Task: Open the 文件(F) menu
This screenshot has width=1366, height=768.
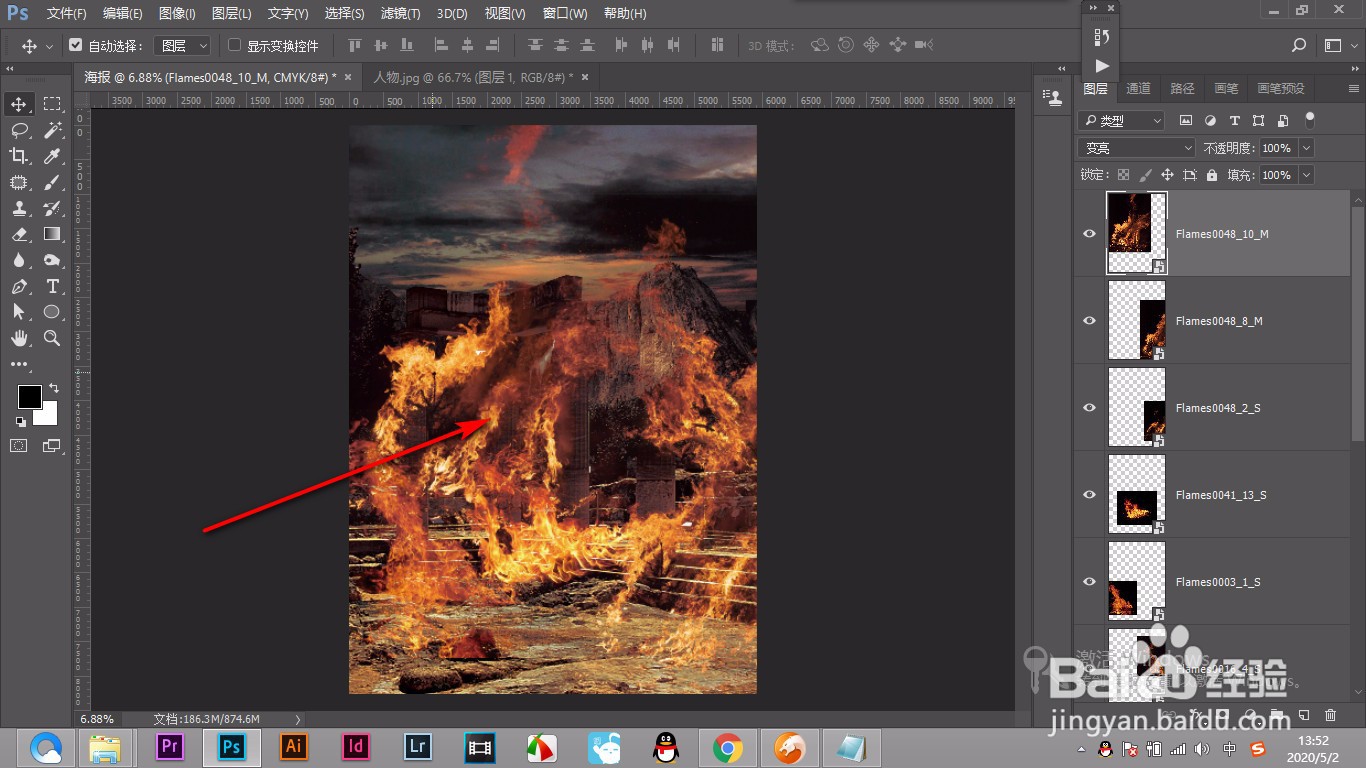Action: click(x=67, y=14)
